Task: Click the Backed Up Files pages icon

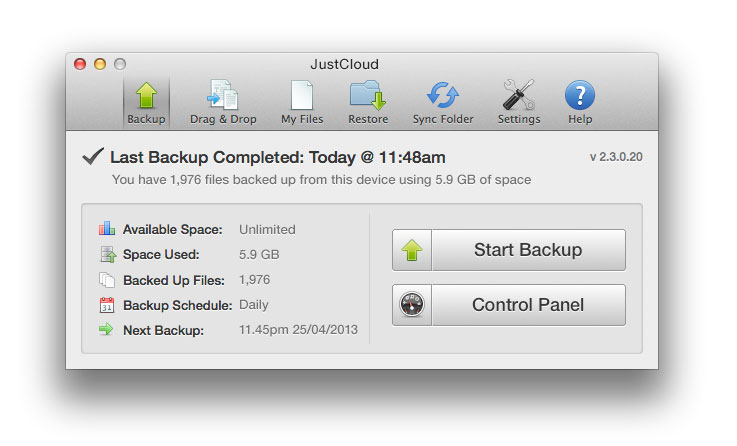Action: 107,280
